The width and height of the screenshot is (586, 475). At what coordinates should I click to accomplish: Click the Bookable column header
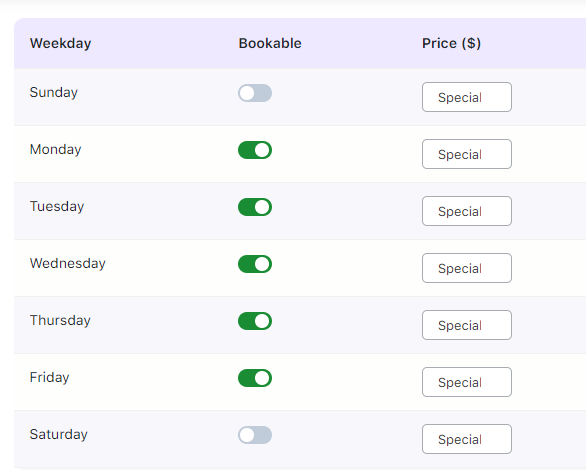point(270,43)
